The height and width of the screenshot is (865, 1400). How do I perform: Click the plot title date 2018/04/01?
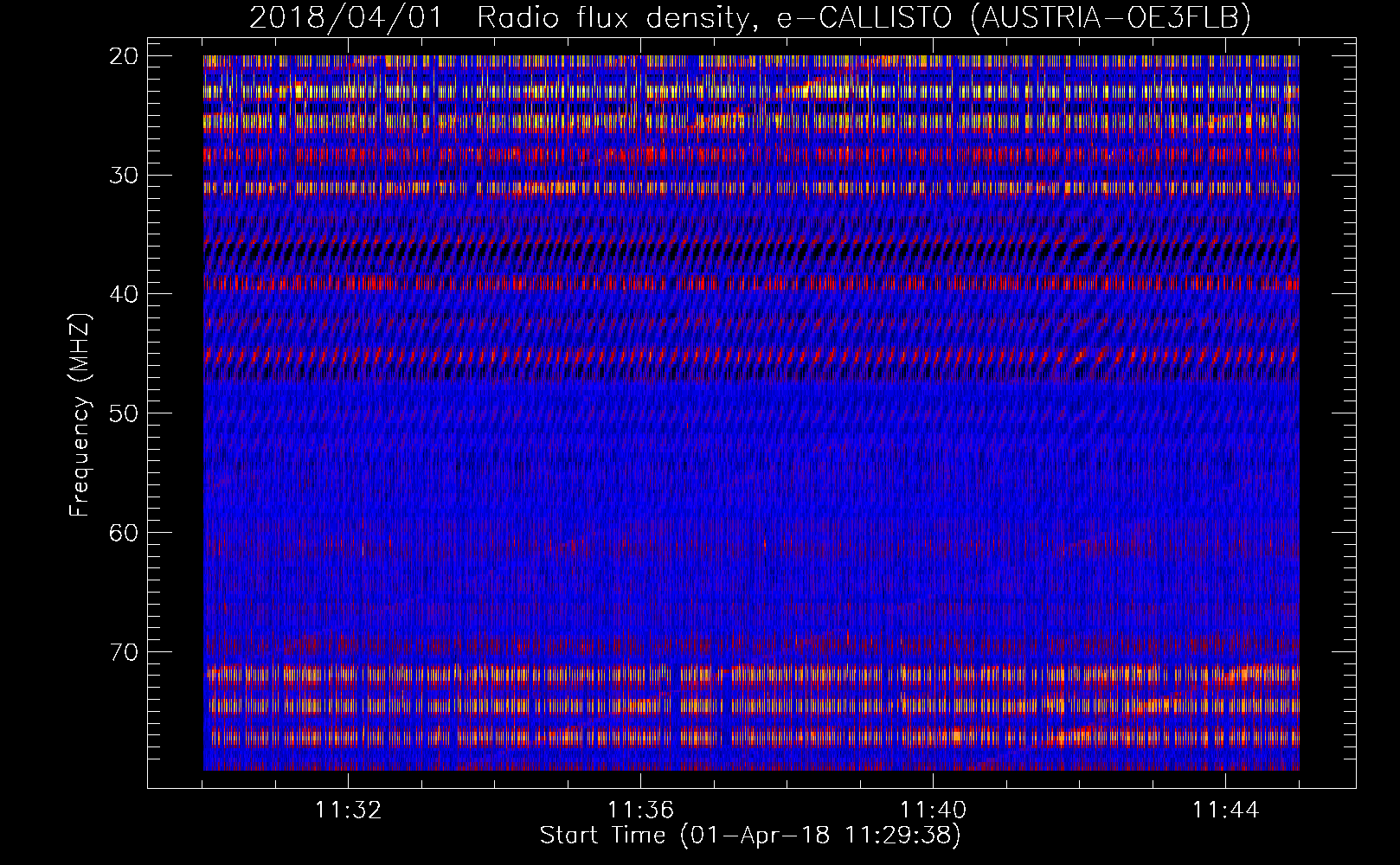coord(345,17)
